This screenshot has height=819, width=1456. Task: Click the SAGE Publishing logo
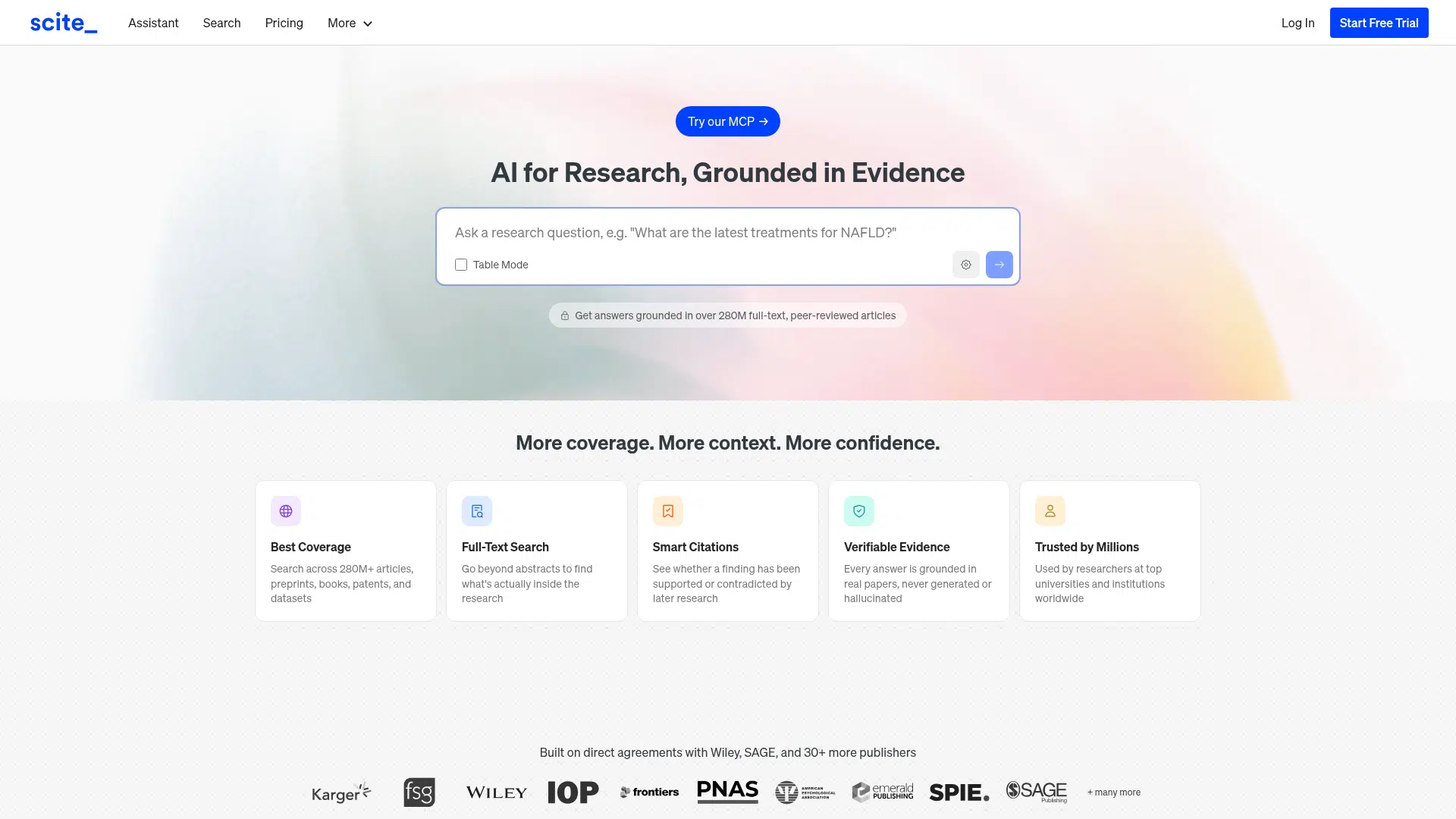click(1037, 792)
